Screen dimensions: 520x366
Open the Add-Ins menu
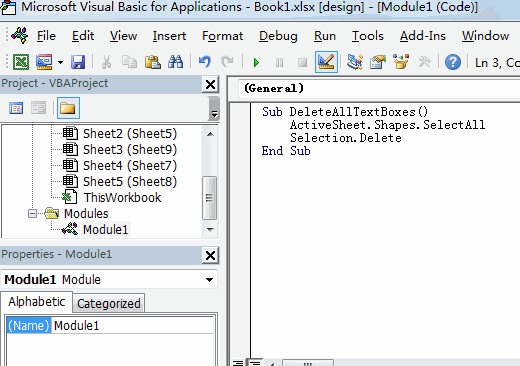click(x=423, y=36)
